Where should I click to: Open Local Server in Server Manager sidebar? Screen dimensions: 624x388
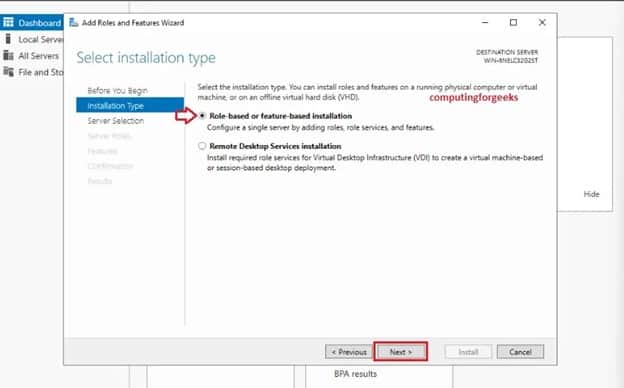32,39
